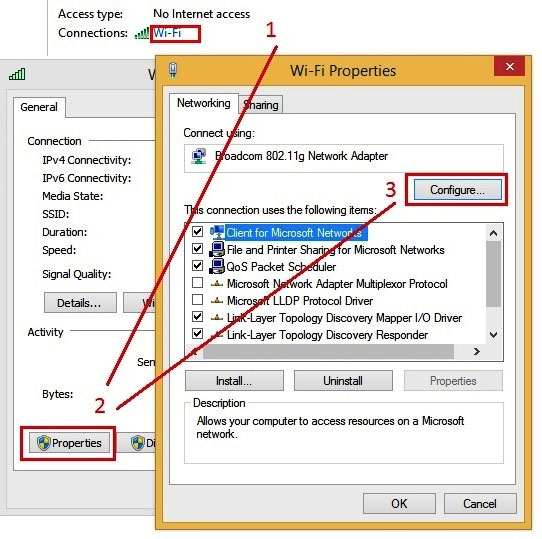Click the File and Printer Sharing icon
The height and width of the screenshot is (539, 542).
(217, 249)
